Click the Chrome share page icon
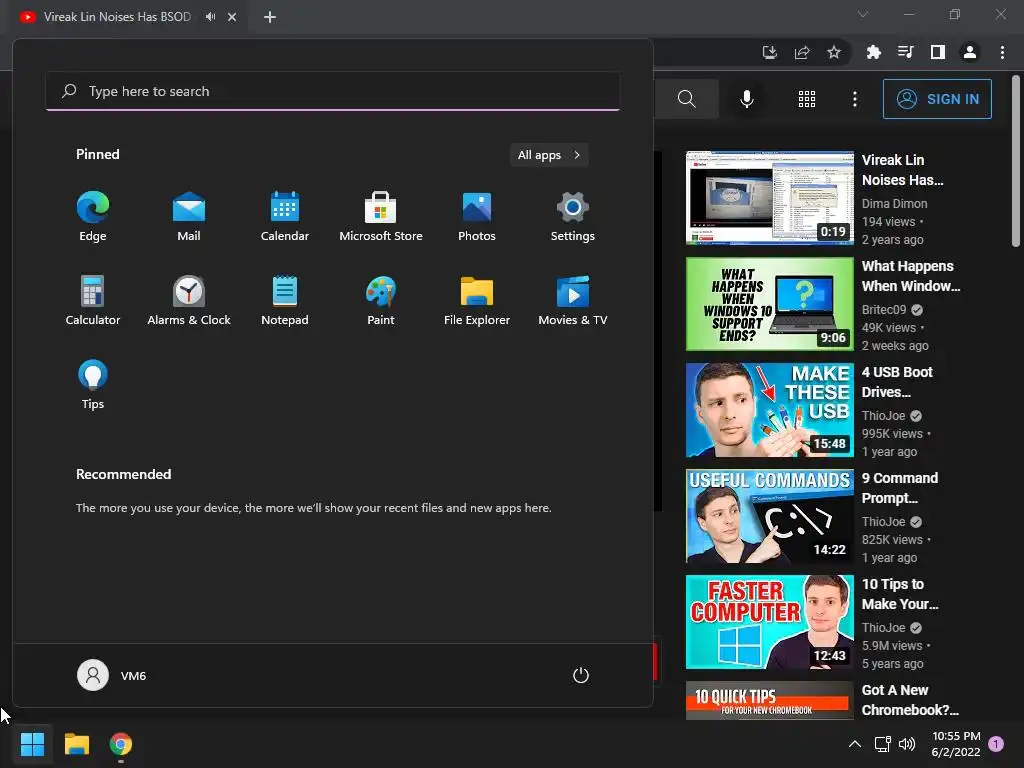Viewport: 1024px width, 768px height. point(801,52)
